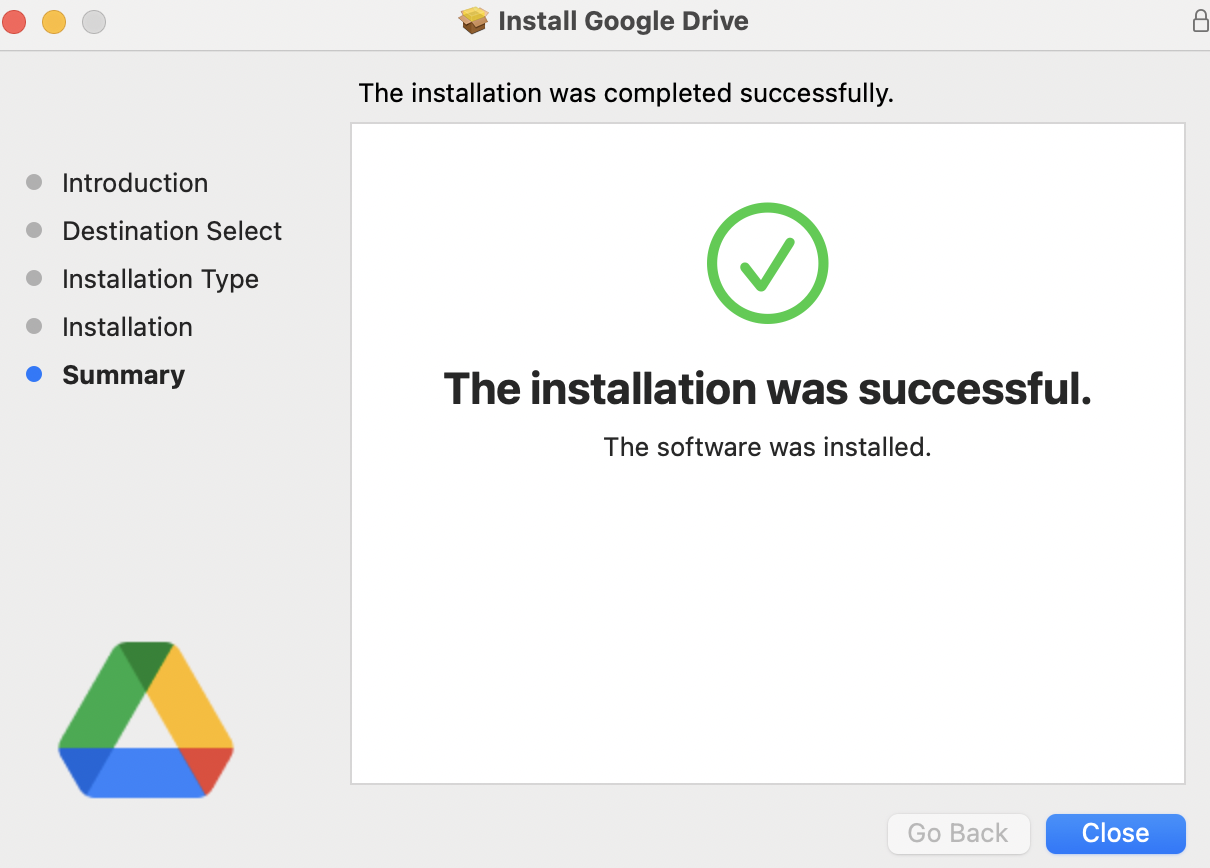Click the Close button
1210x868 pixels.
point(1115,833)
